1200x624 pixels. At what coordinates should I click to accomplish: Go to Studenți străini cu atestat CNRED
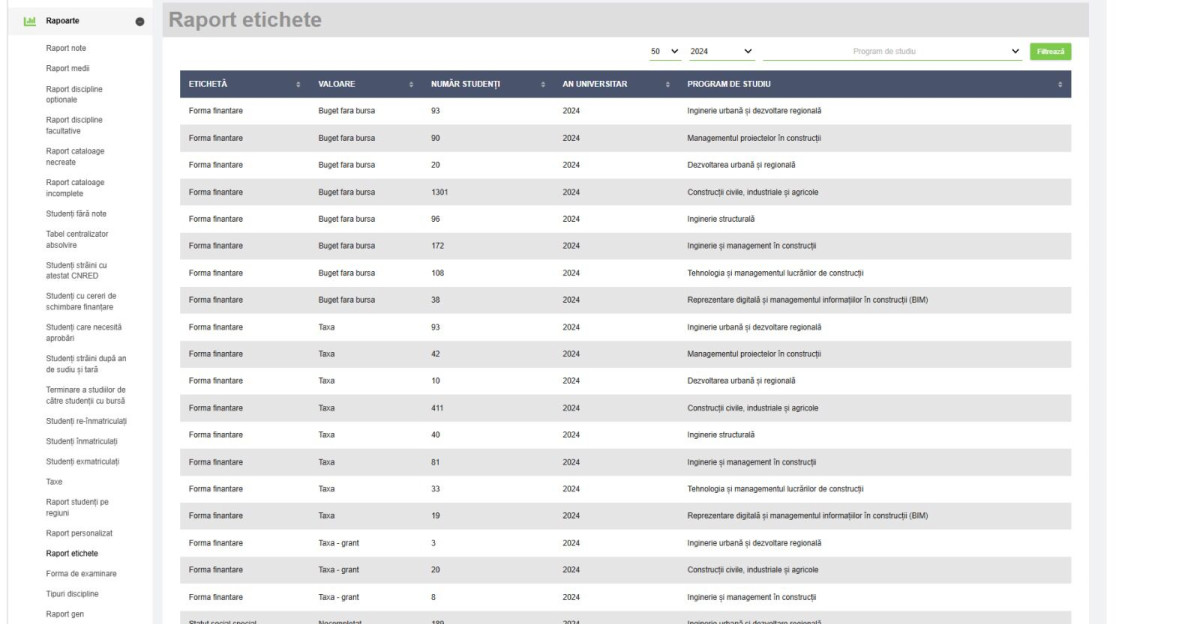(76, 271)
